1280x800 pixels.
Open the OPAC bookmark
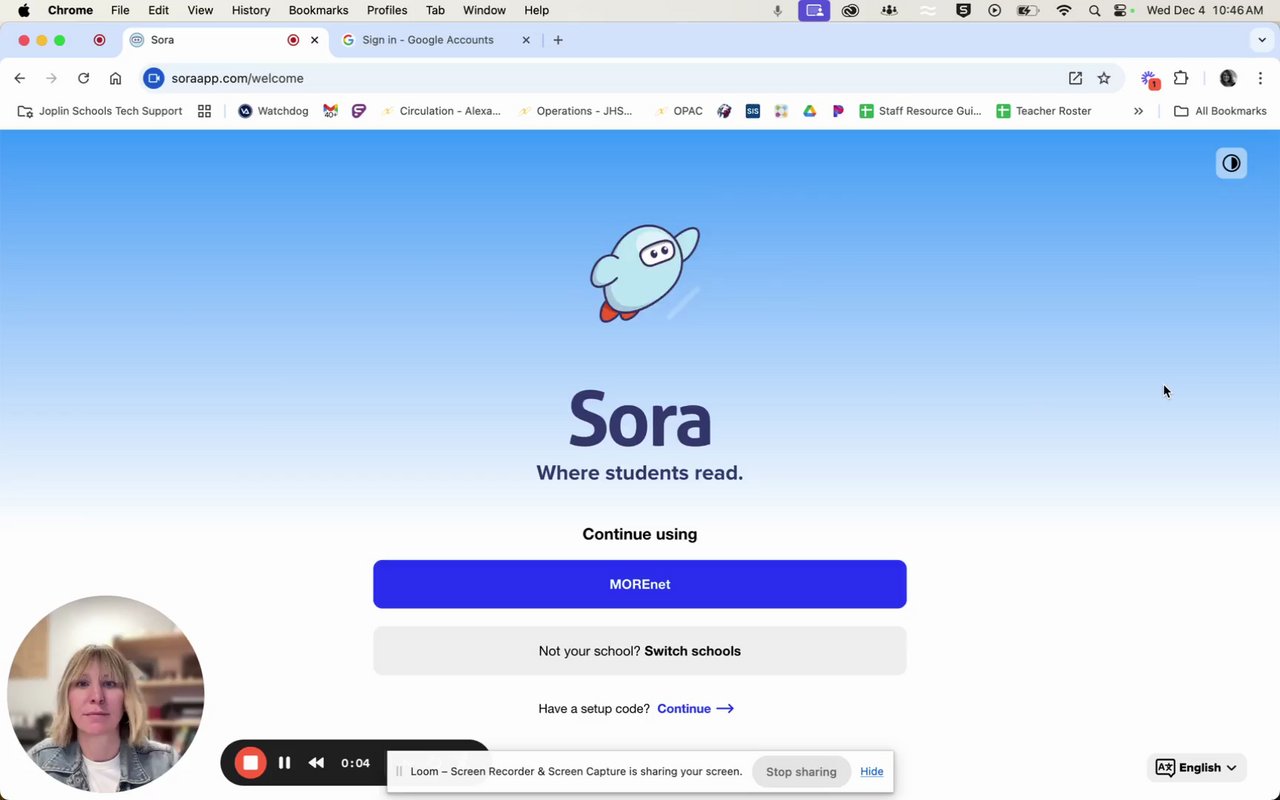click(x=678, y=111)
